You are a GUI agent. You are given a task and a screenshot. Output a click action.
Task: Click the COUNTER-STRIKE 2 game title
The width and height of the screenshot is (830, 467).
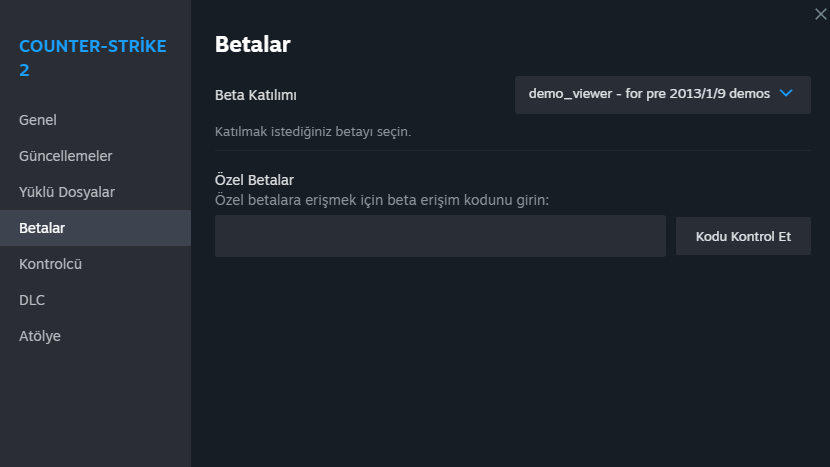coord(92,58)
